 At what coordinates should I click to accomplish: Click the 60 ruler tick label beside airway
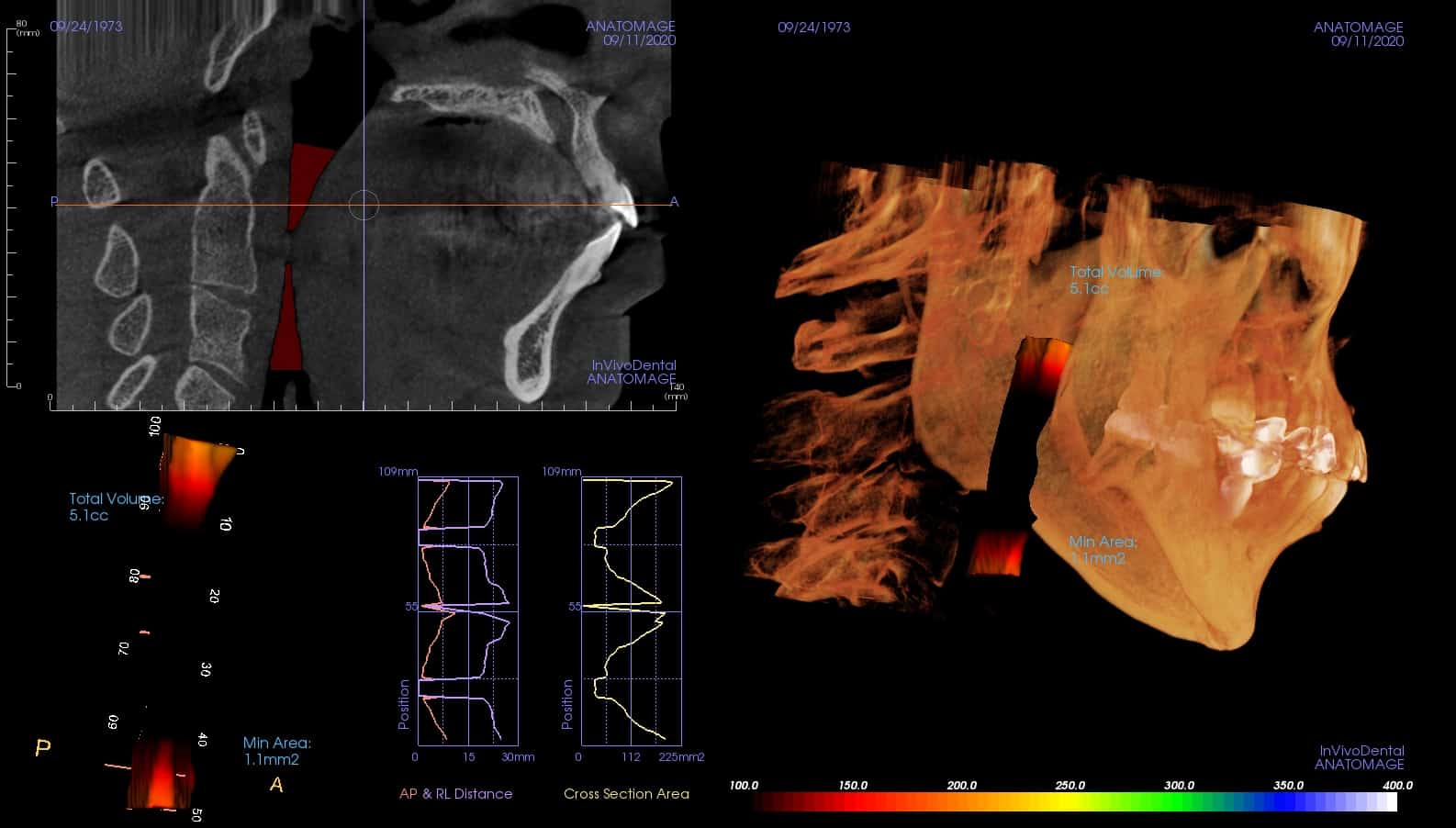pos(114,722)
